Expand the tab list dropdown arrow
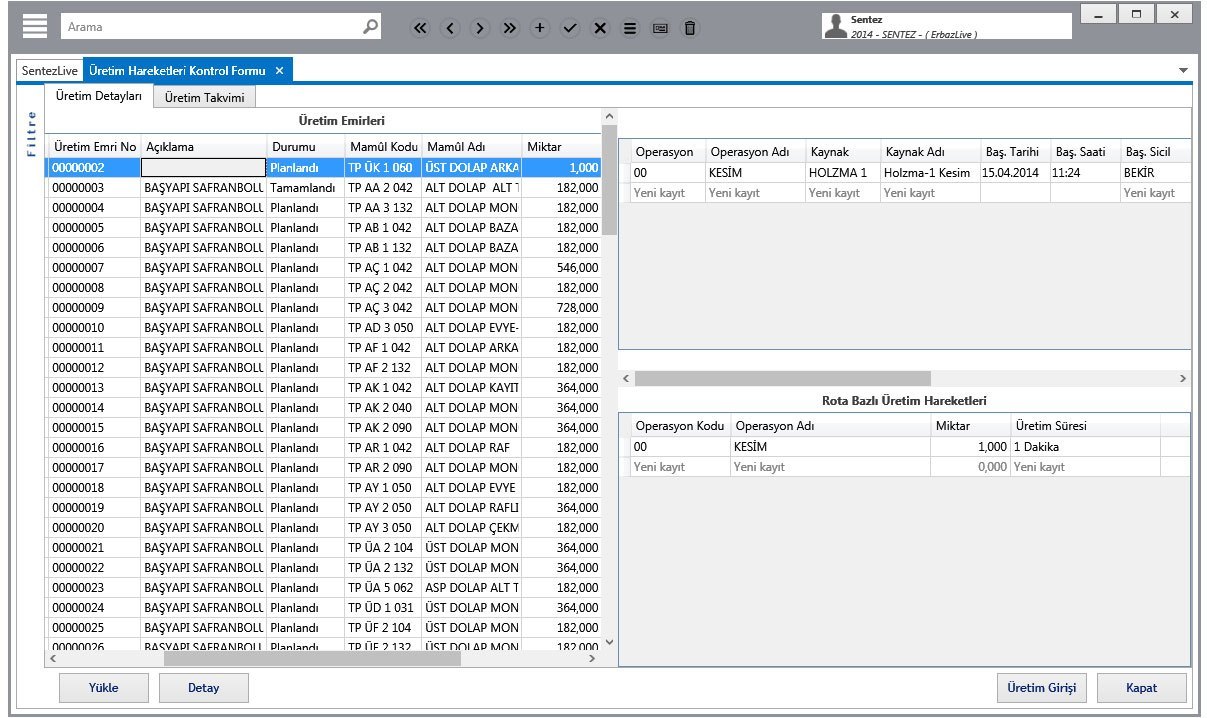This screenshot has width=1207, height=718. 1184,71
